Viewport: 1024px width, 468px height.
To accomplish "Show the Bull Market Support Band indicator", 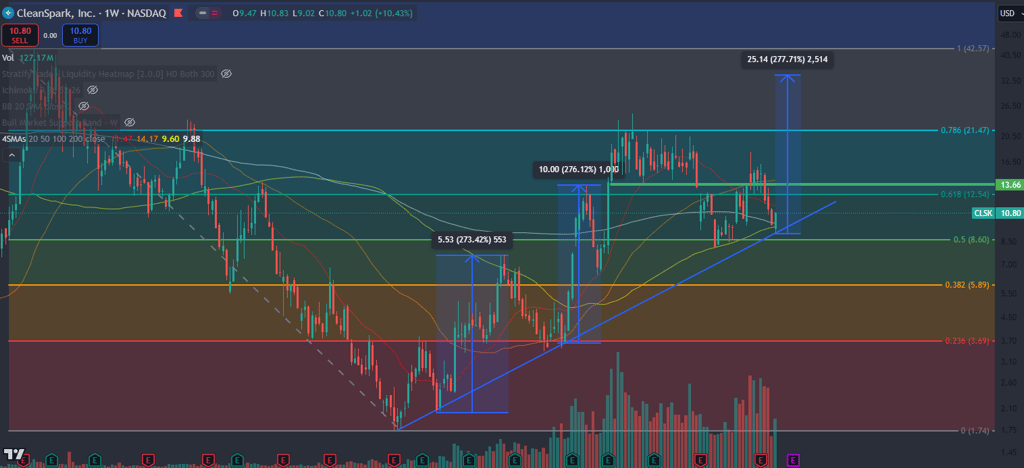I will coord(129,122).
